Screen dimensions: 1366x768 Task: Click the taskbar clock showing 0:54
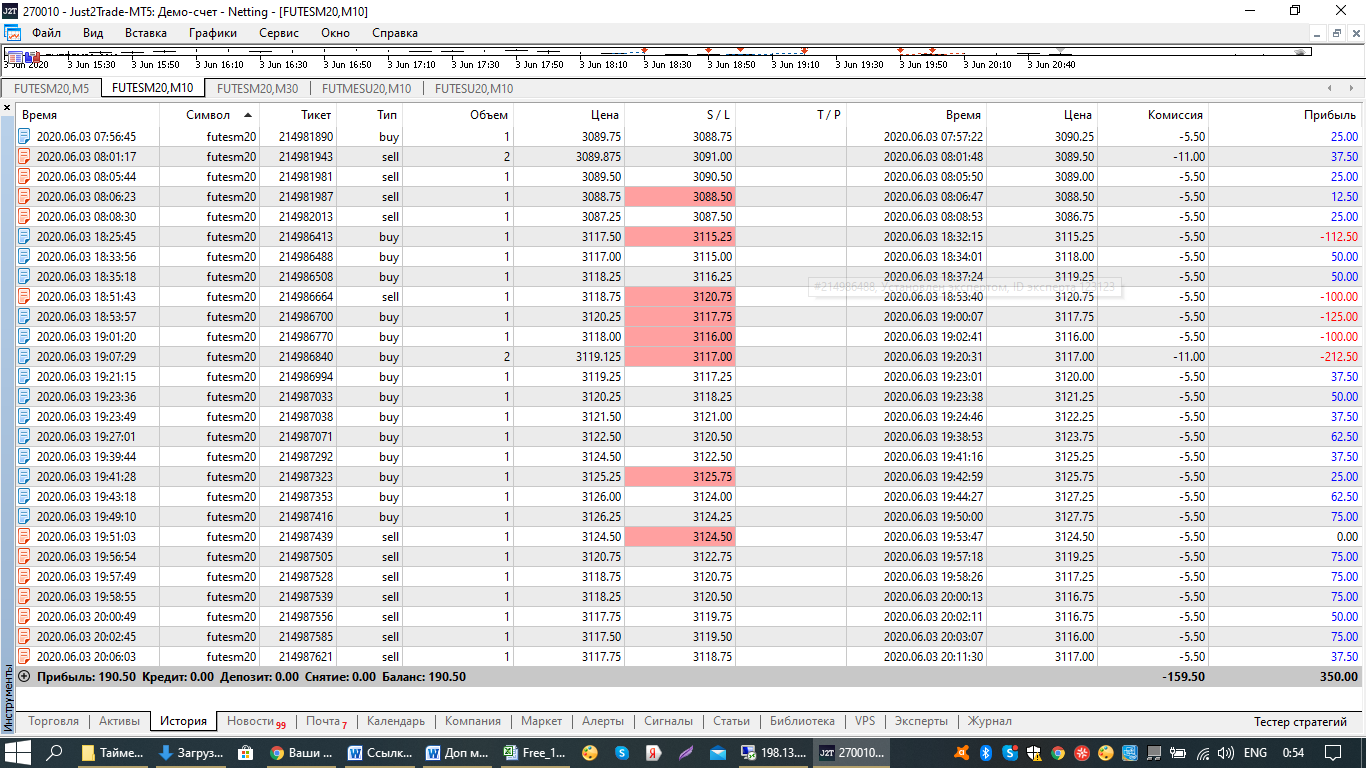pyautogui.click(x=1293, y=753)
